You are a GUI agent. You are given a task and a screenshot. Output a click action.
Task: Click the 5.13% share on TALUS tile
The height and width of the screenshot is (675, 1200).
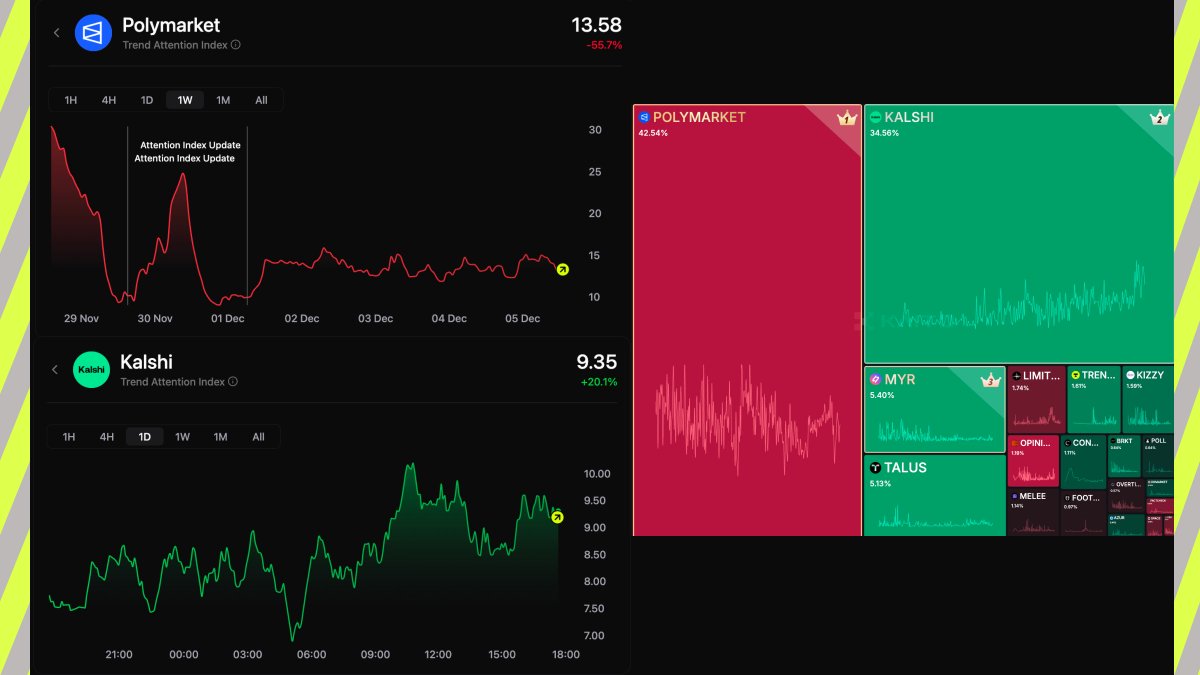point(882,484)
